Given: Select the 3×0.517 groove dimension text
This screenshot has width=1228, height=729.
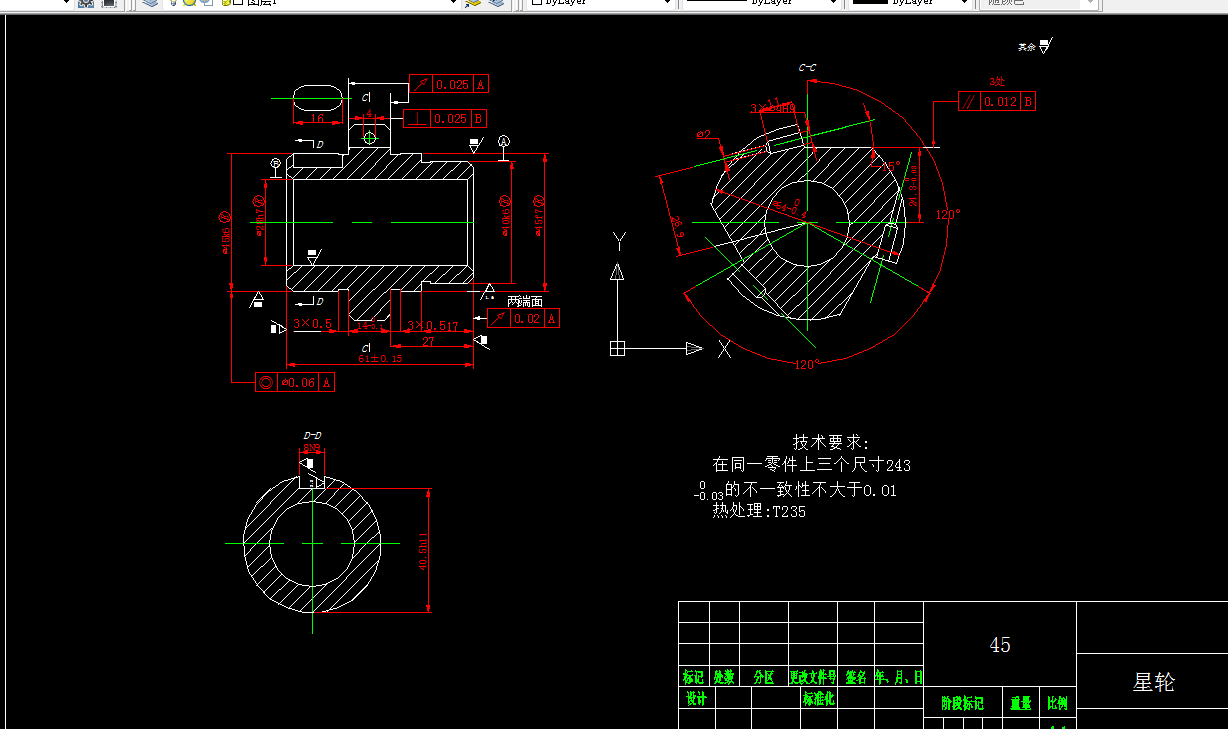Looking at the screenshot, I should [x=433, y=326].
